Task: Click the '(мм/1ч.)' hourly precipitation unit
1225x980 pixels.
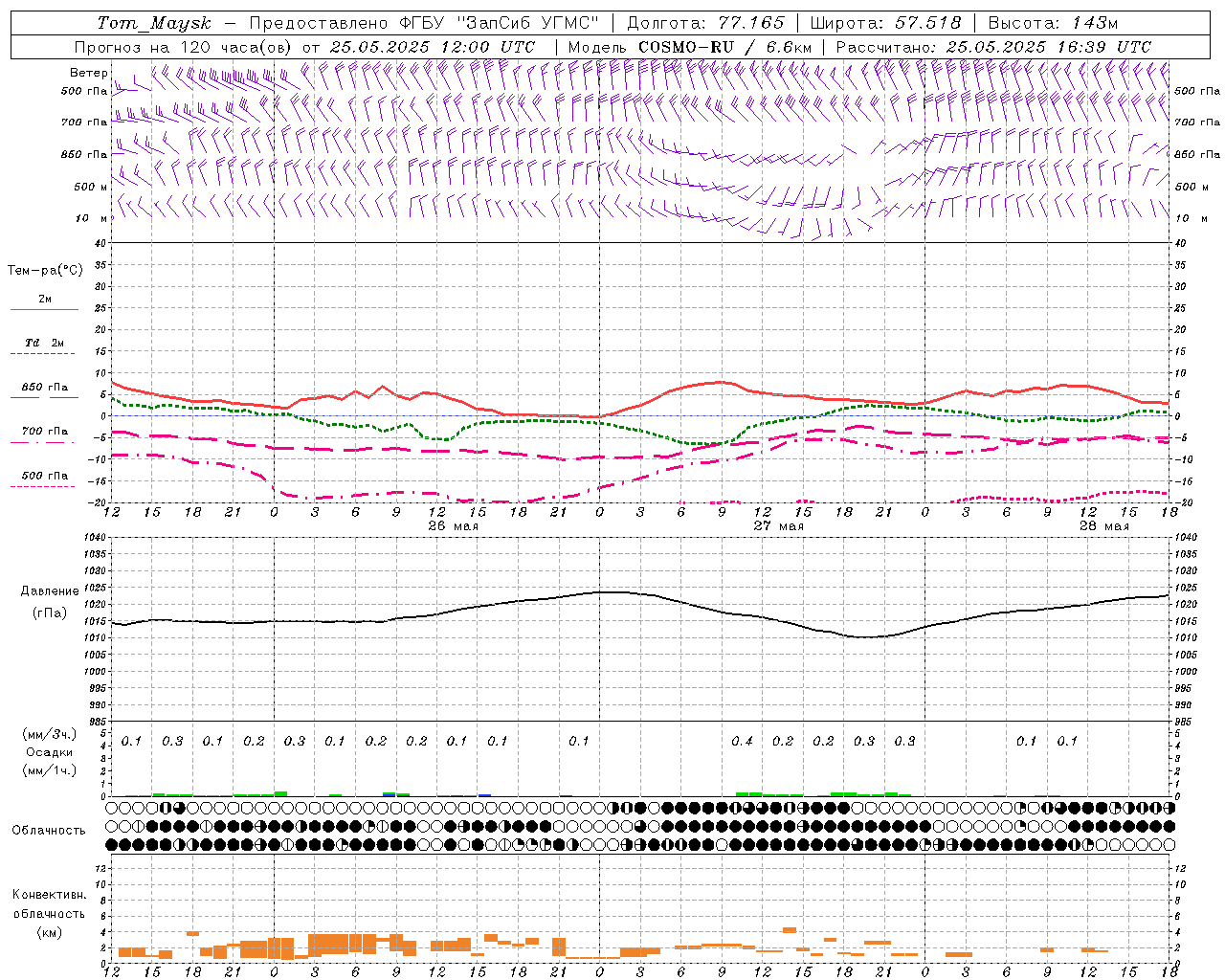Action: pos(51,770)
